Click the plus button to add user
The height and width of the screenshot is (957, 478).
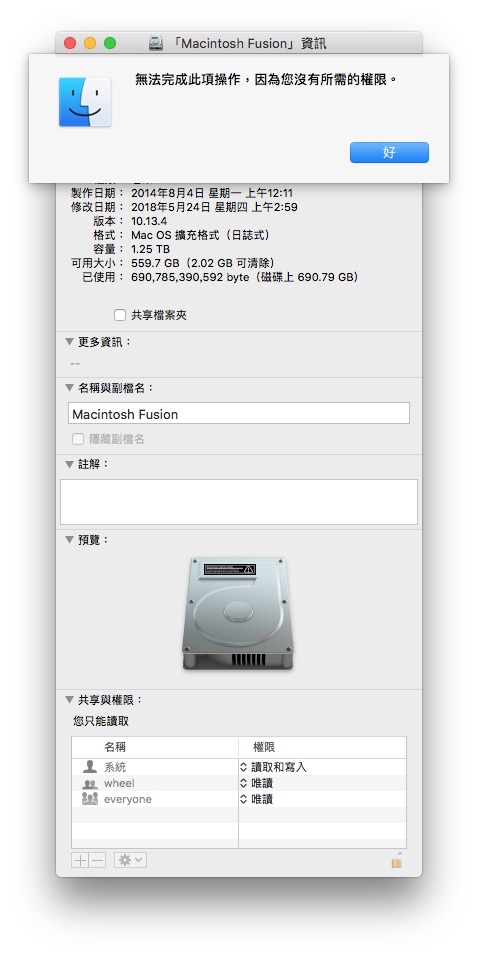click(x=80, y=861)
